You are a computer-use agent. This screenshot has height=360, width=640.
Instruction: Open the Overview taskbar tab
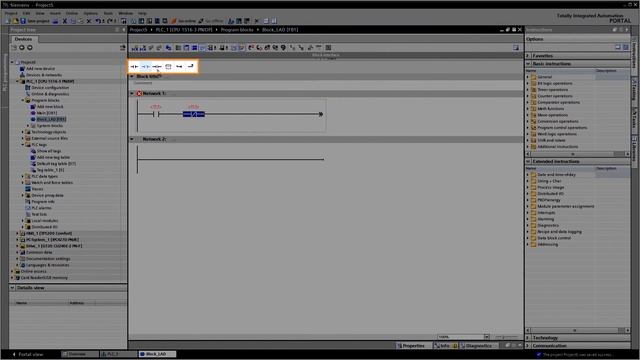(80, 354)
